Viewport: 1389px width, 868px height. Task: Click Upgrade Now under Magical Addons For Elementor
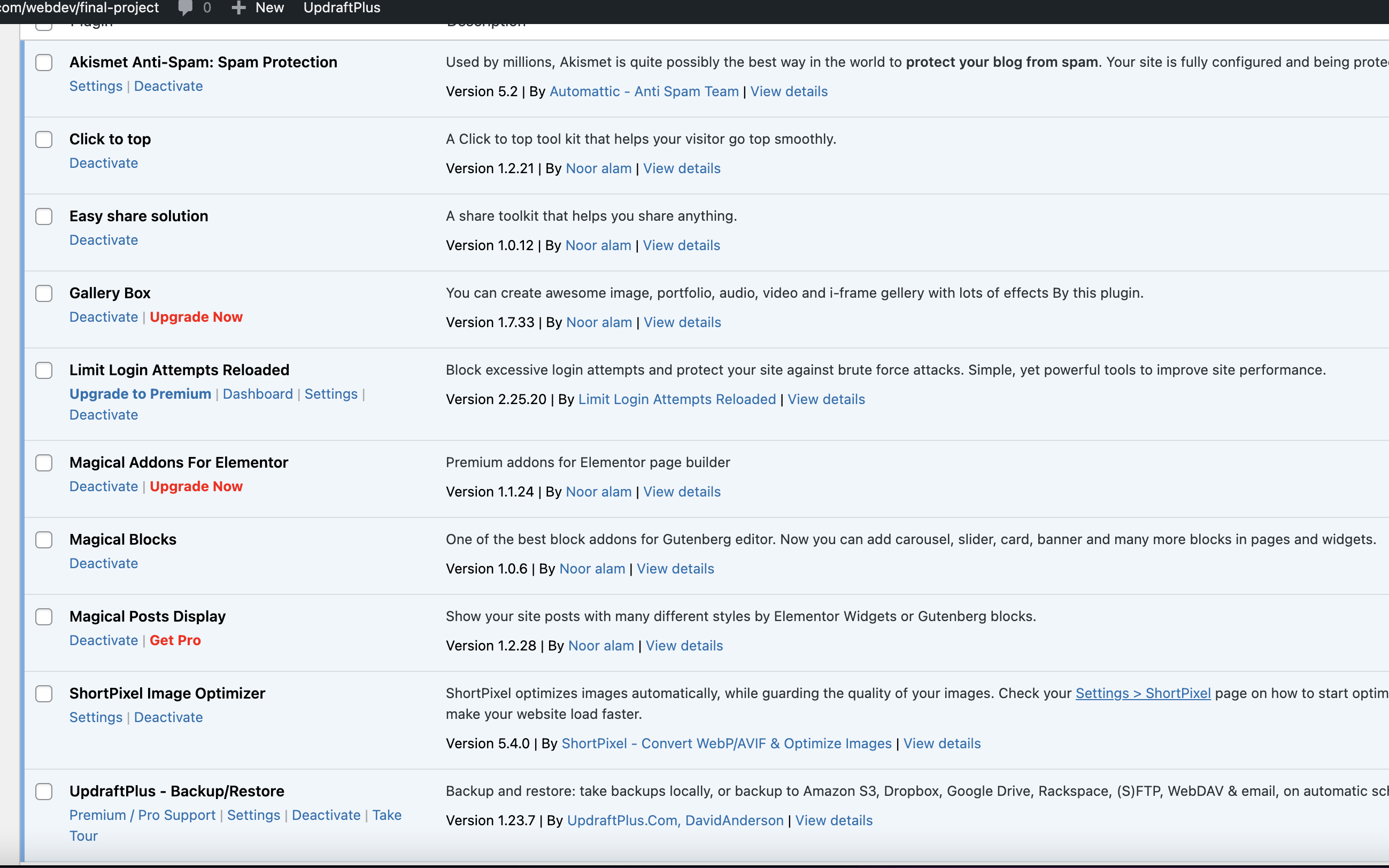[x=196, y=486]
